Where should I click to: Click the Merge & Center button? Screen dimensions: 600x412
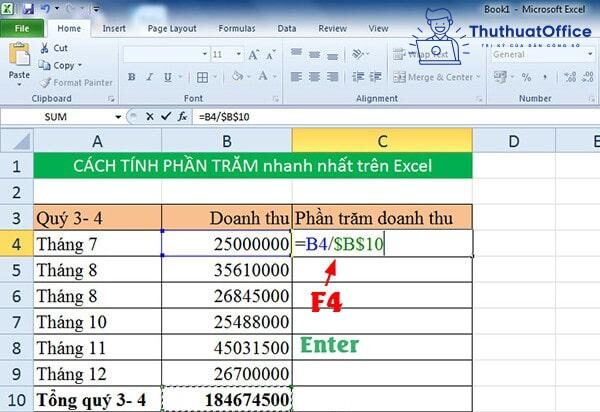point(433,77)
